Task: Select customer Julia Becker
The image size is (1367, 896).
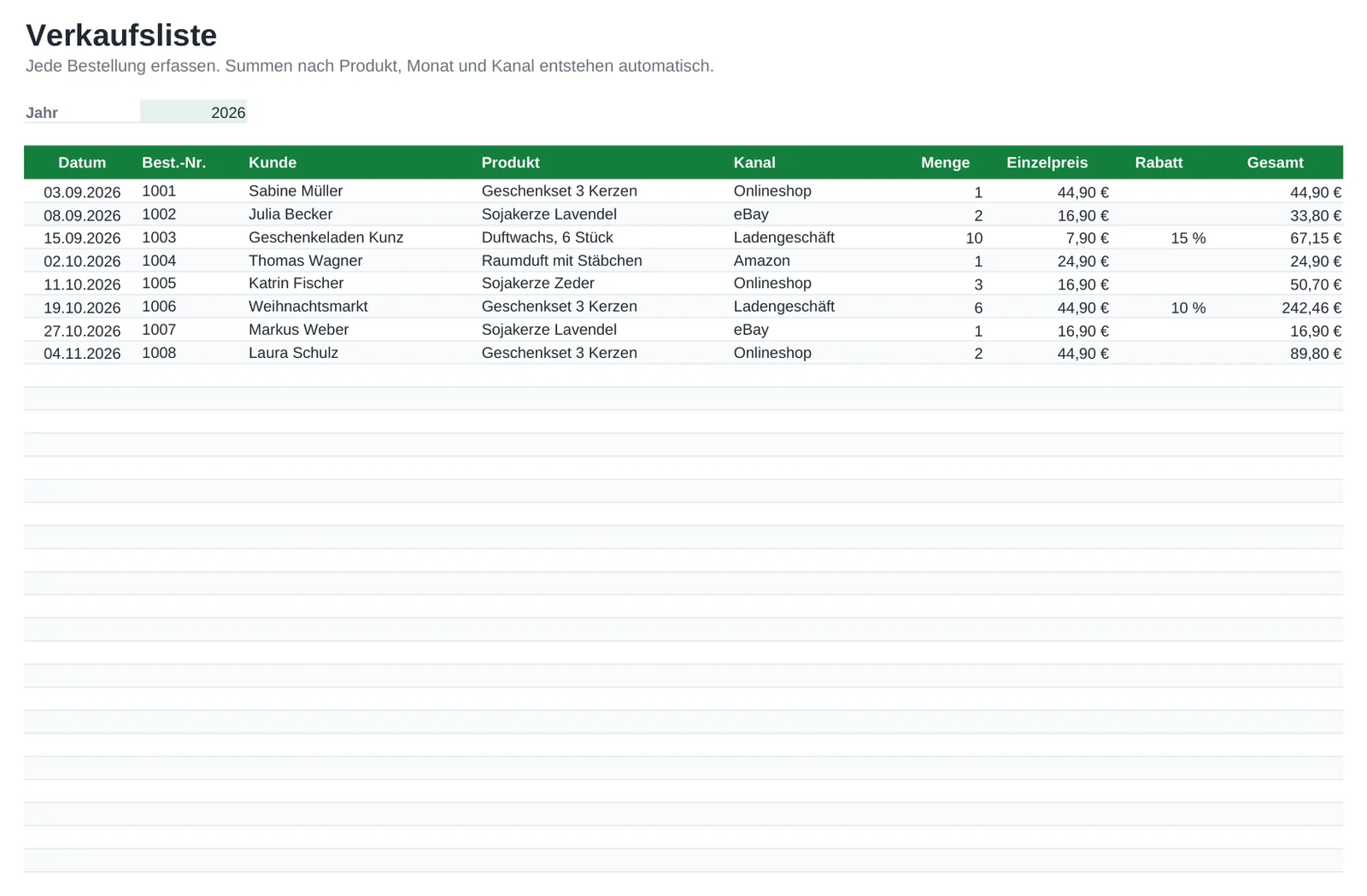Action: [x=290, y=214]
